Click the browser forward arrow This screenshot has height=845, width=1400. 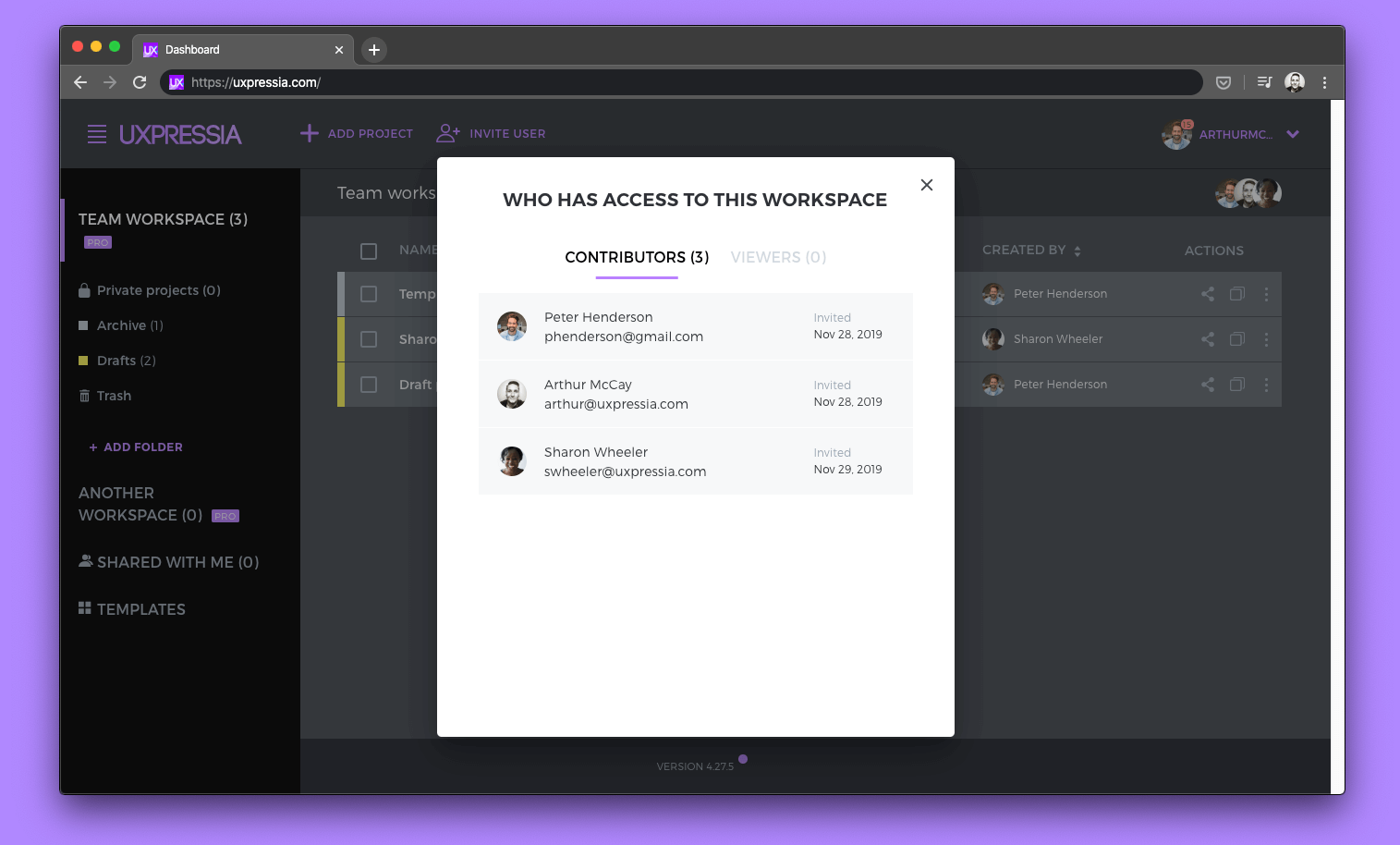[x=110, y=82]
